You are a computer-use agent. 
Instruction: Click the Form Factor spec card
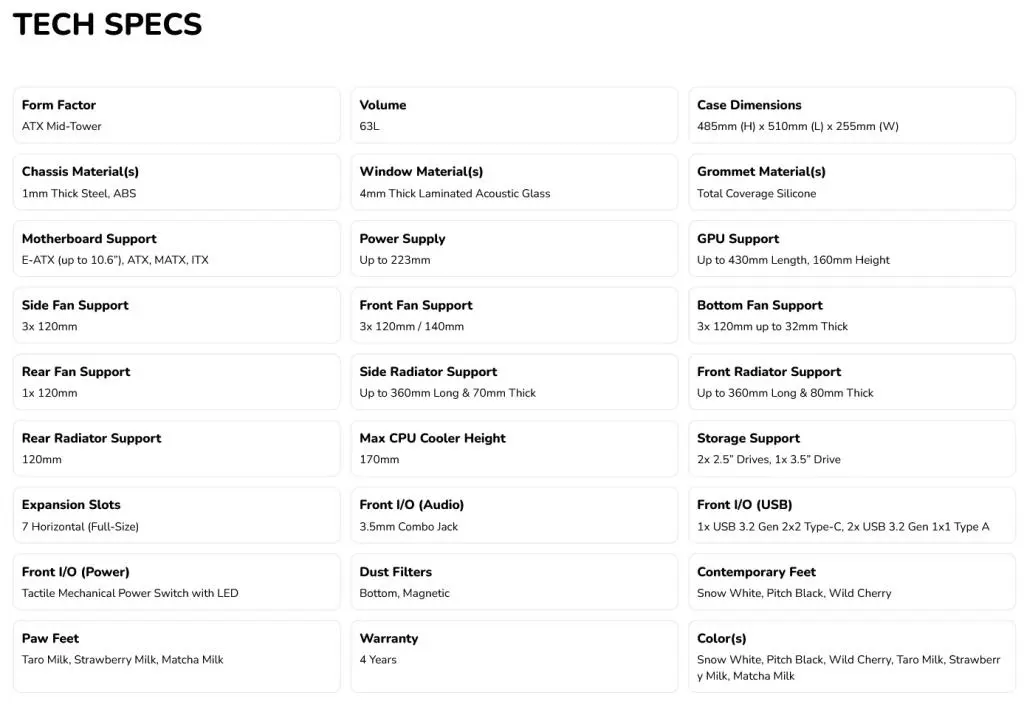click(176, 115)
